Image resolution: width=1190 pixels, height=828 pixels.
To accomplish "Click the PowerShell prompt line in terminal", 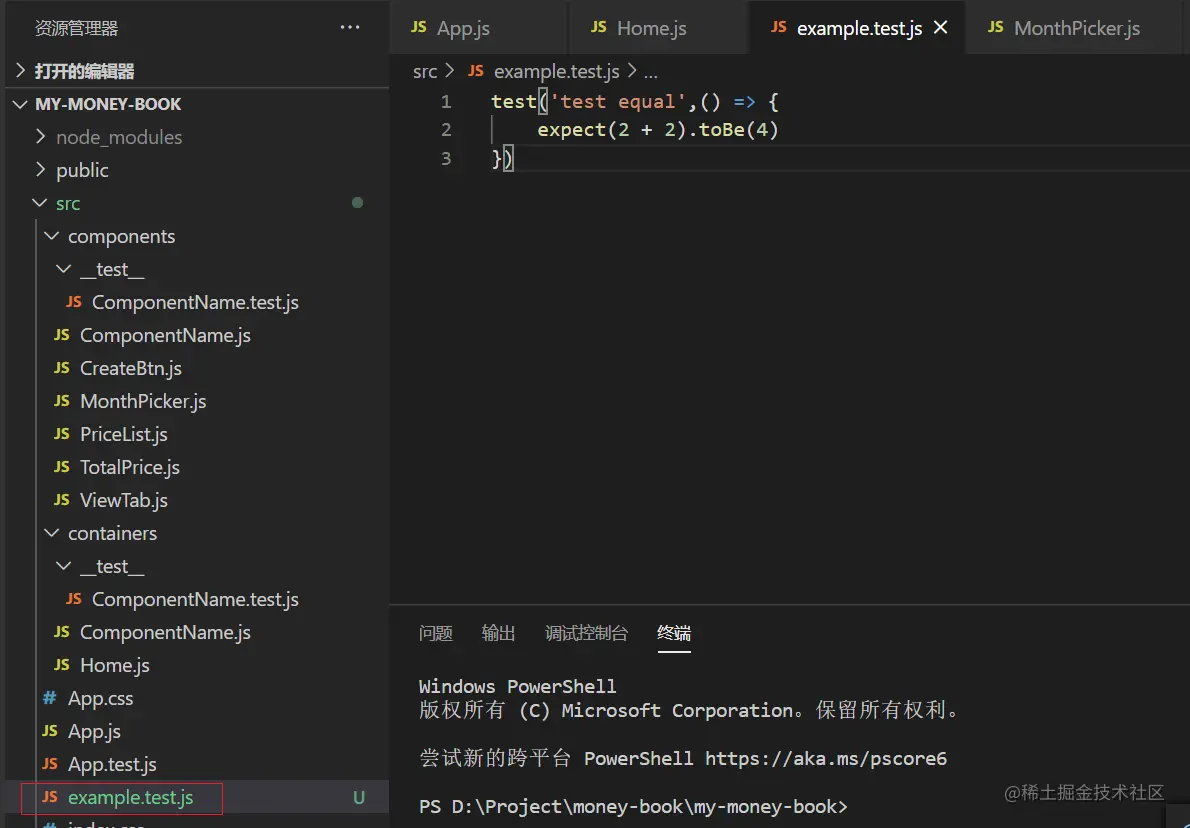I will coord(633,806).
